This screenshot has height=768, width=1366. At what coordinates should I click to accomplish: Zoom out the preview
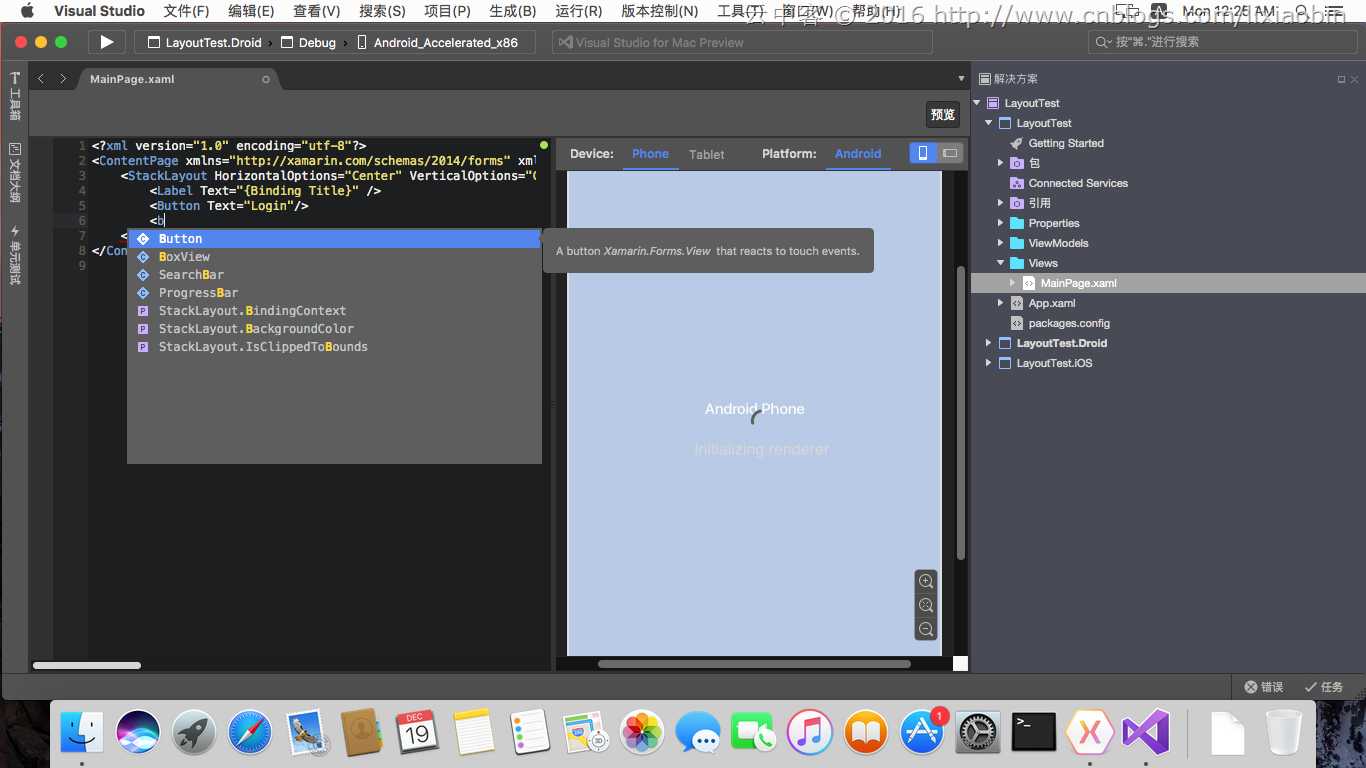pyautogui.click(x=926, y=629)
